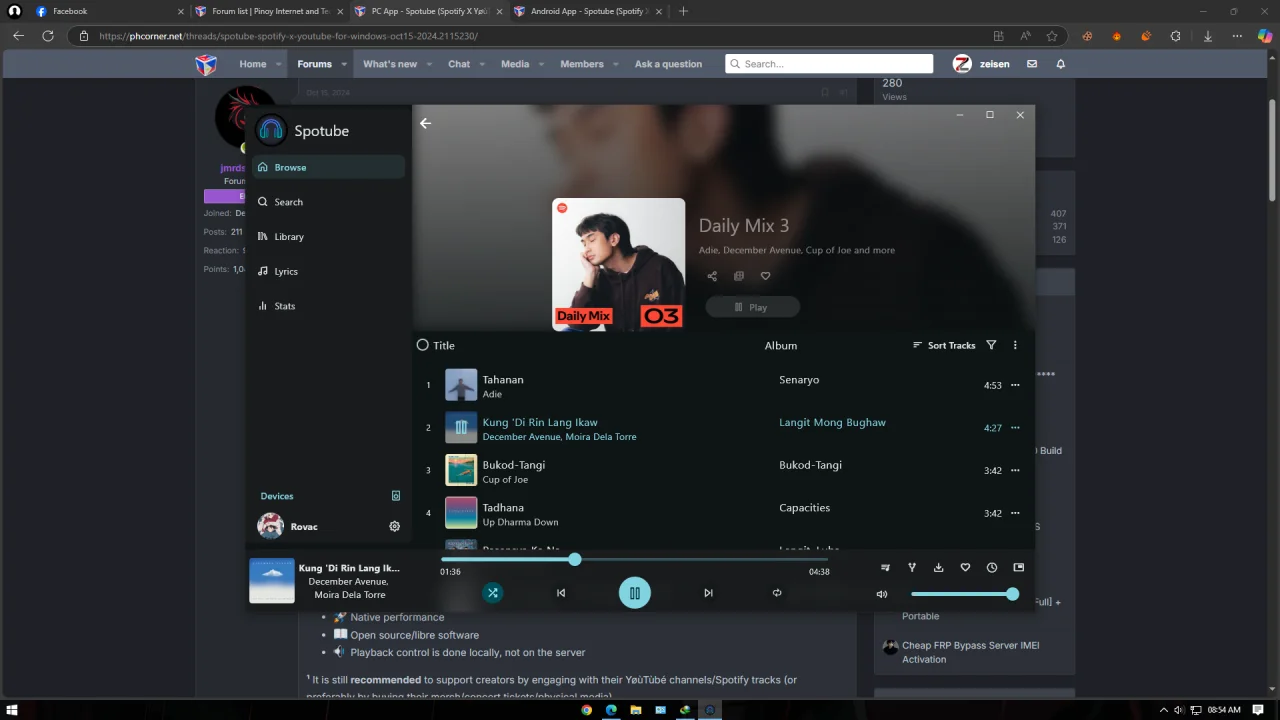Like the Daily Mix 3 playlist

tap(766, 276)
